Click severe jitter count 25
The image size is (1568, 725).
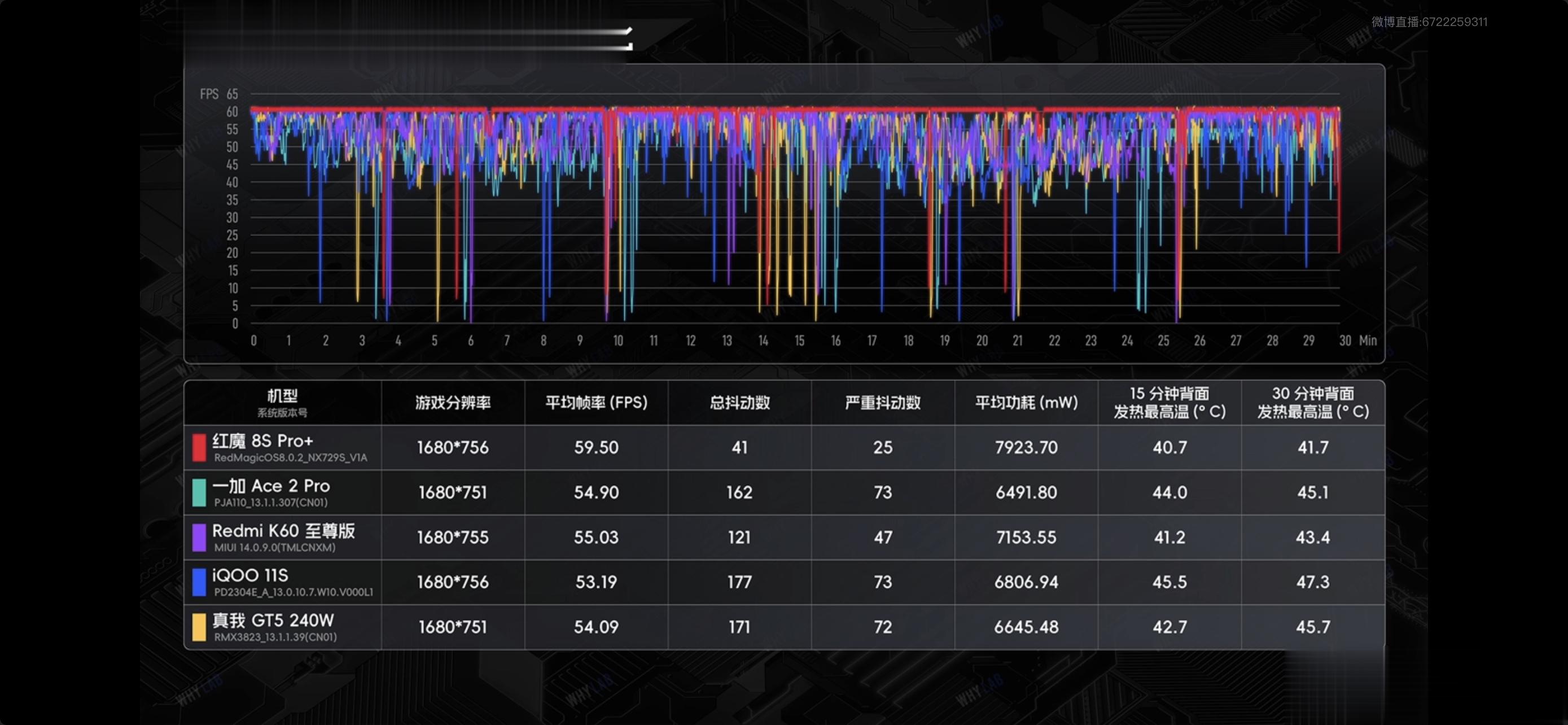(x=883, y=447)
